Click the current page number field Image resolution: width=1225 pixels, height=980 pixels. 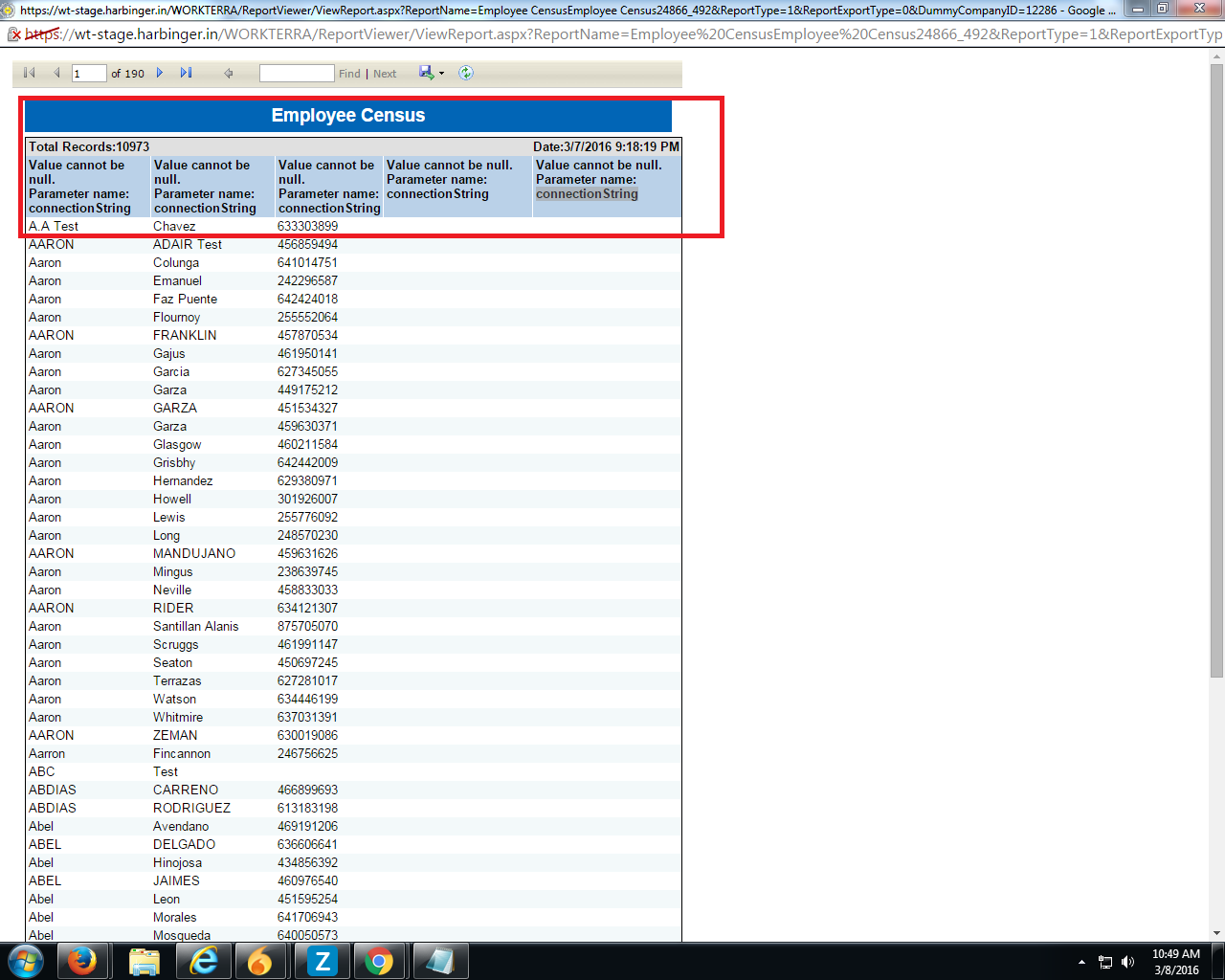(89, 74)
